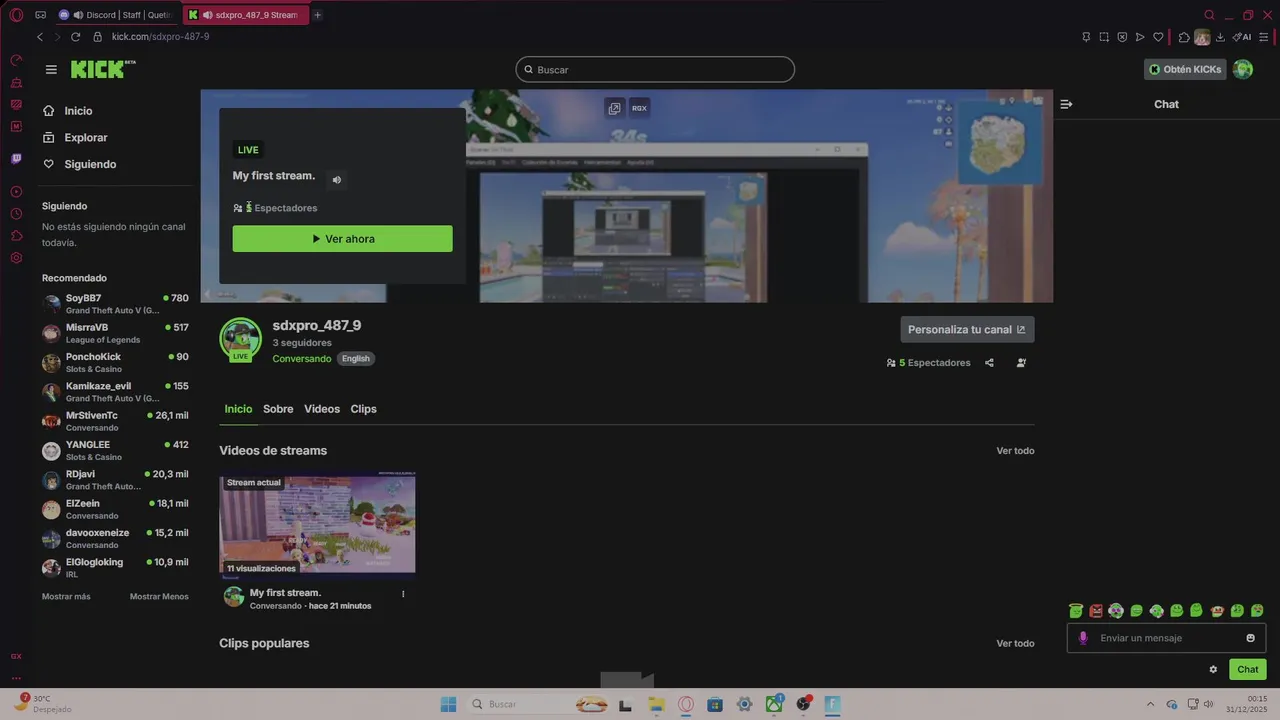The image size is (1280, 720).
Task: Switch to the Videos tab
Action: coord(322,409)
